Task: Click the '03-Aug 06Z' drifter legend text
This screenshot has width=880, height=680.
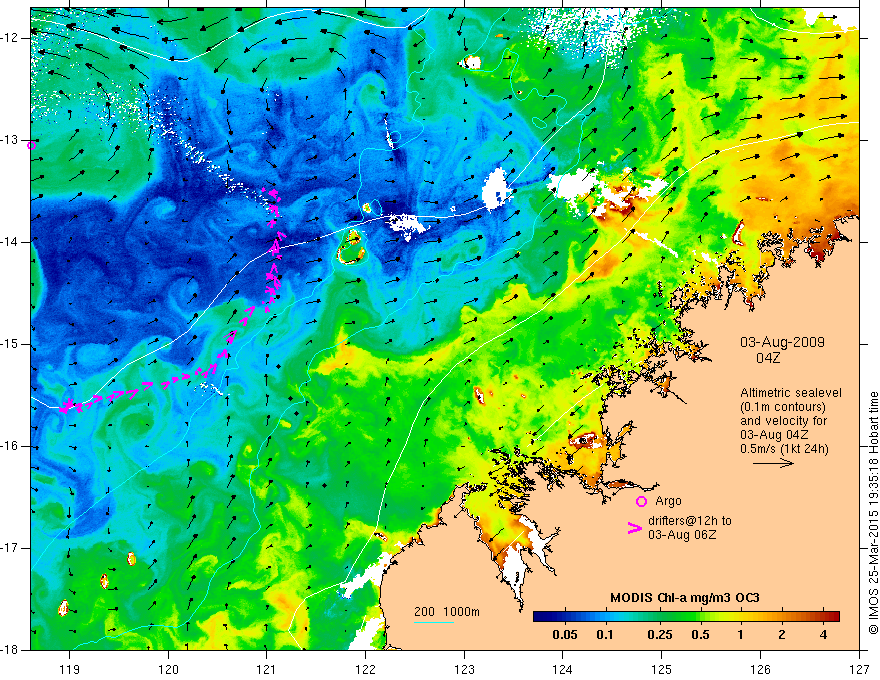Action: [682, 535]
